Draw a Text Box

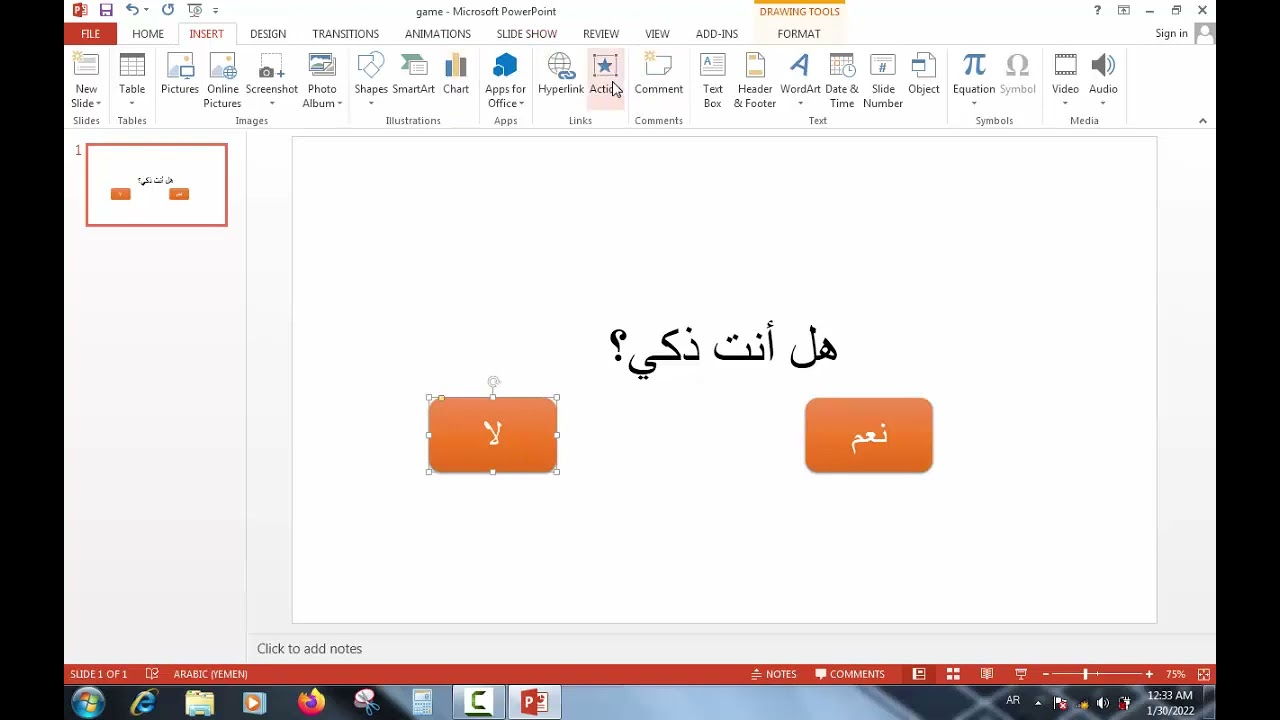(x=712, y=81)
